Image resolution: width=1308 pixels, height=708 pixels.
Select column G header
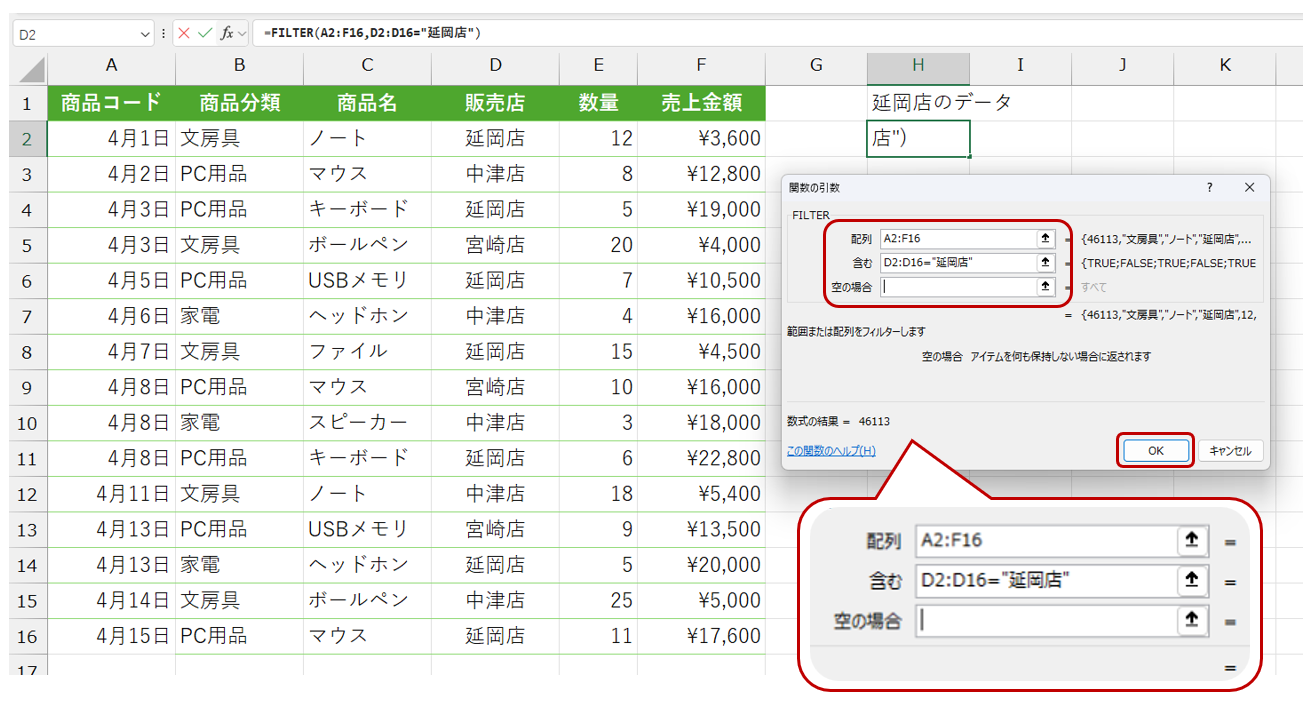click(x=816, y=66)
